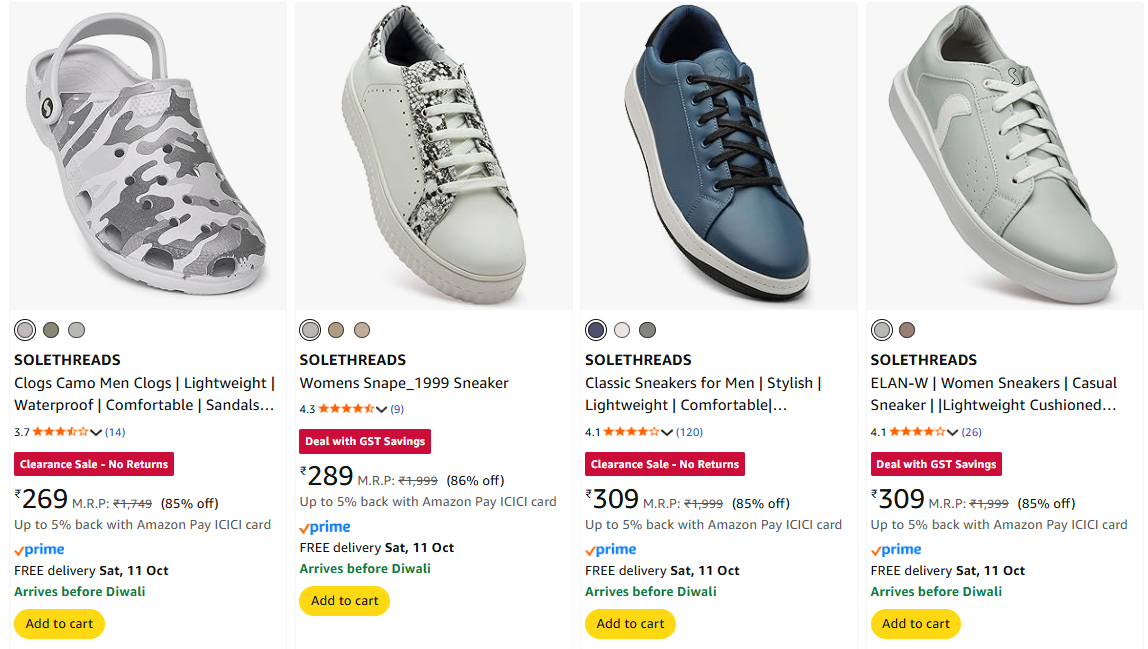Click star rating icons of Snape_1999 Sneaker
1148x649 pixels.
(x=345, y=409)
